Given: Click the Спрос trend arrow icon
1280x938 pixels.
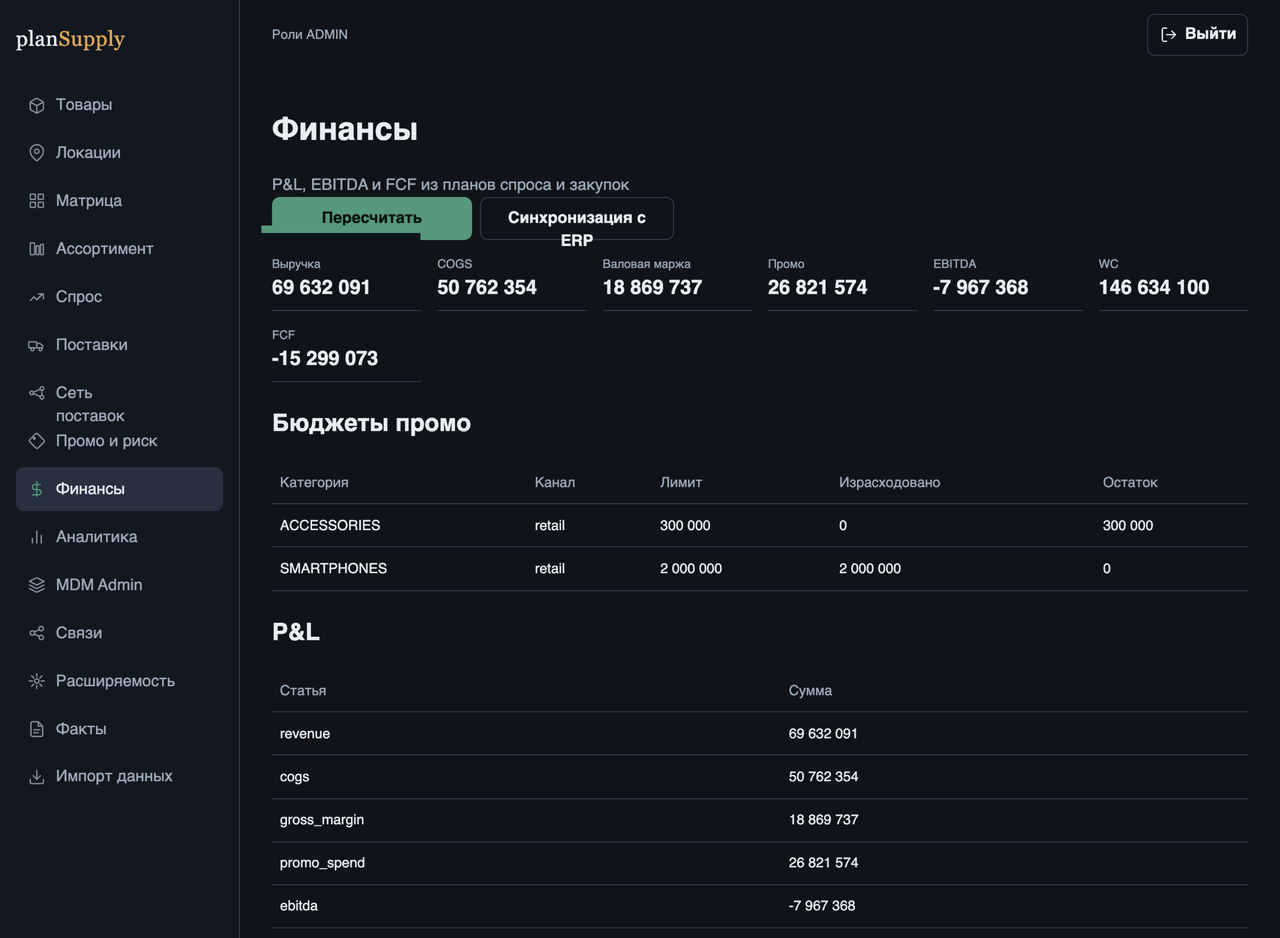Looking at the screenshot, I should click(x=37, y=297).
